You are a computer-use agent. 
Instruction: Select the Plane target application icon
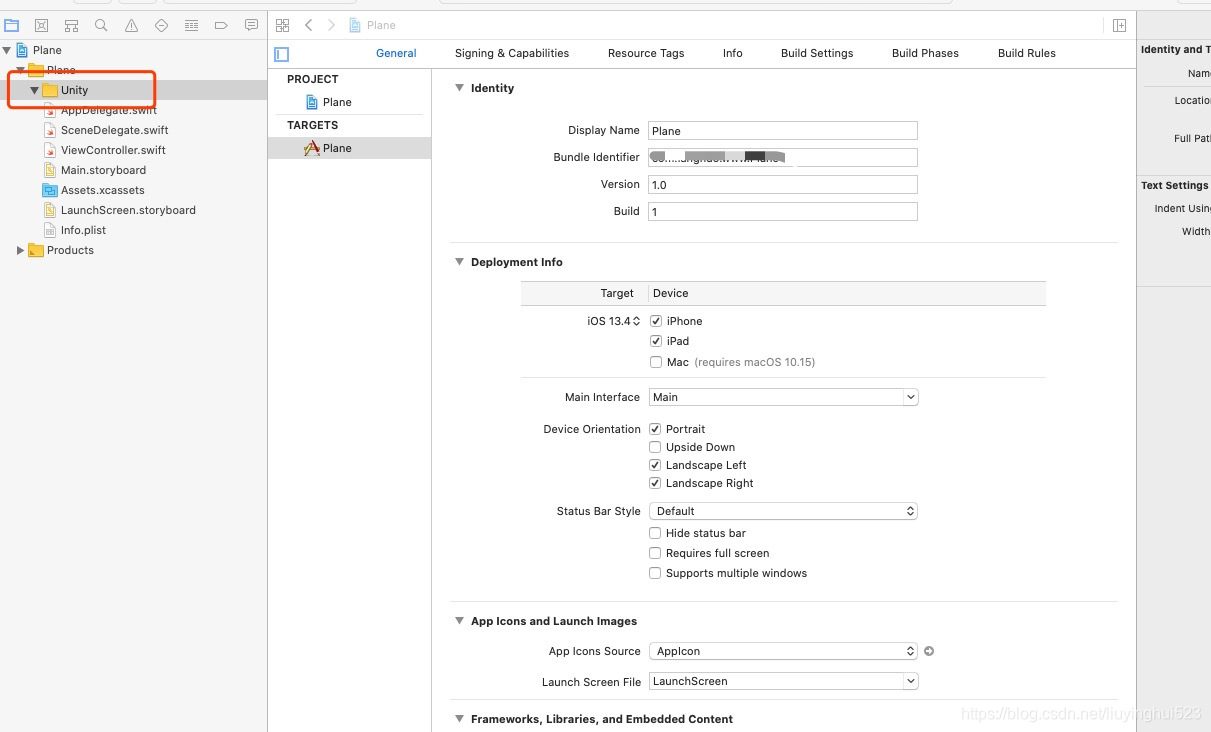coord(312,148)
